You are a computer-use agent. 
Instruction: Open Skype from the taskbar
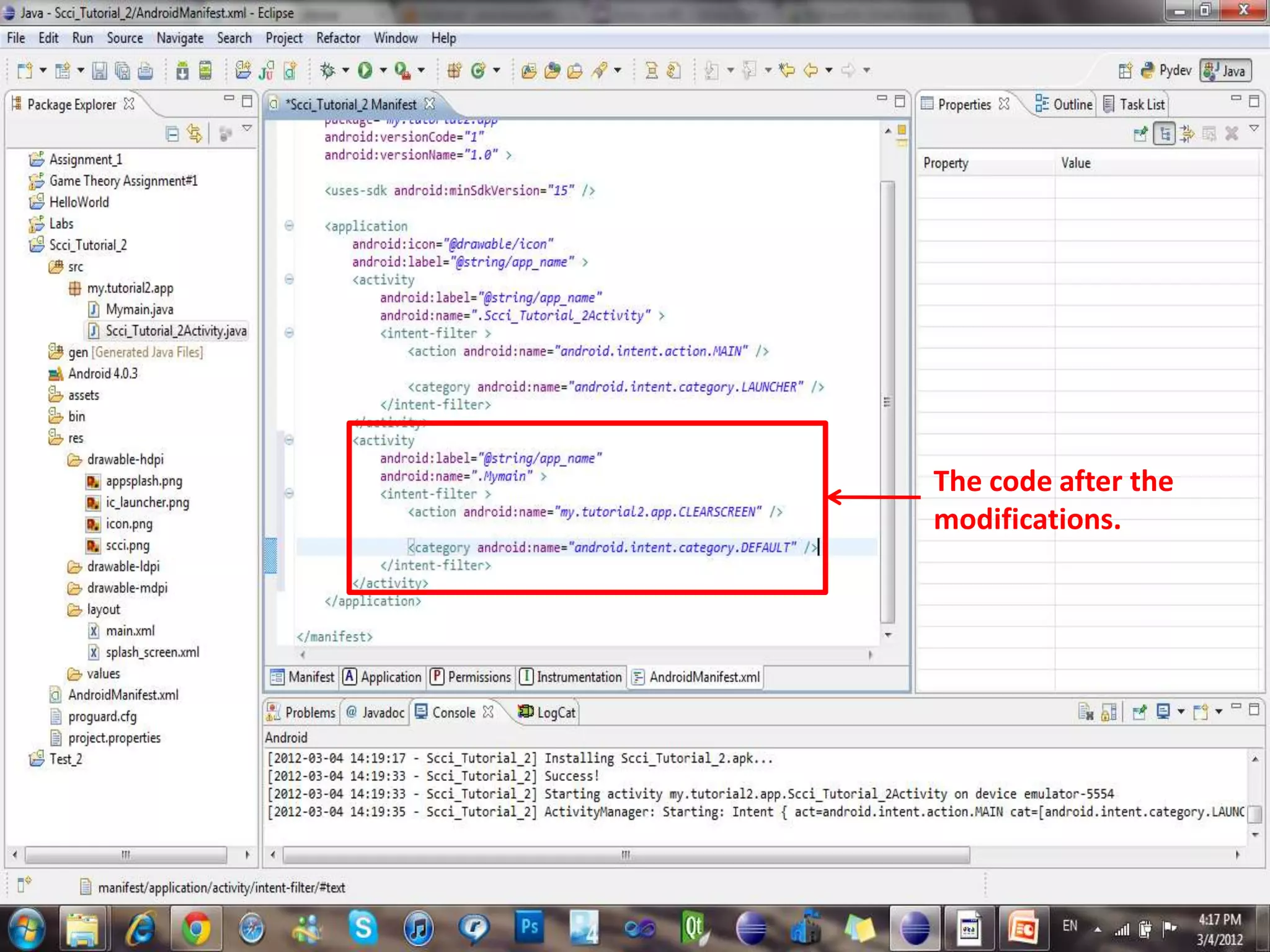363,928
